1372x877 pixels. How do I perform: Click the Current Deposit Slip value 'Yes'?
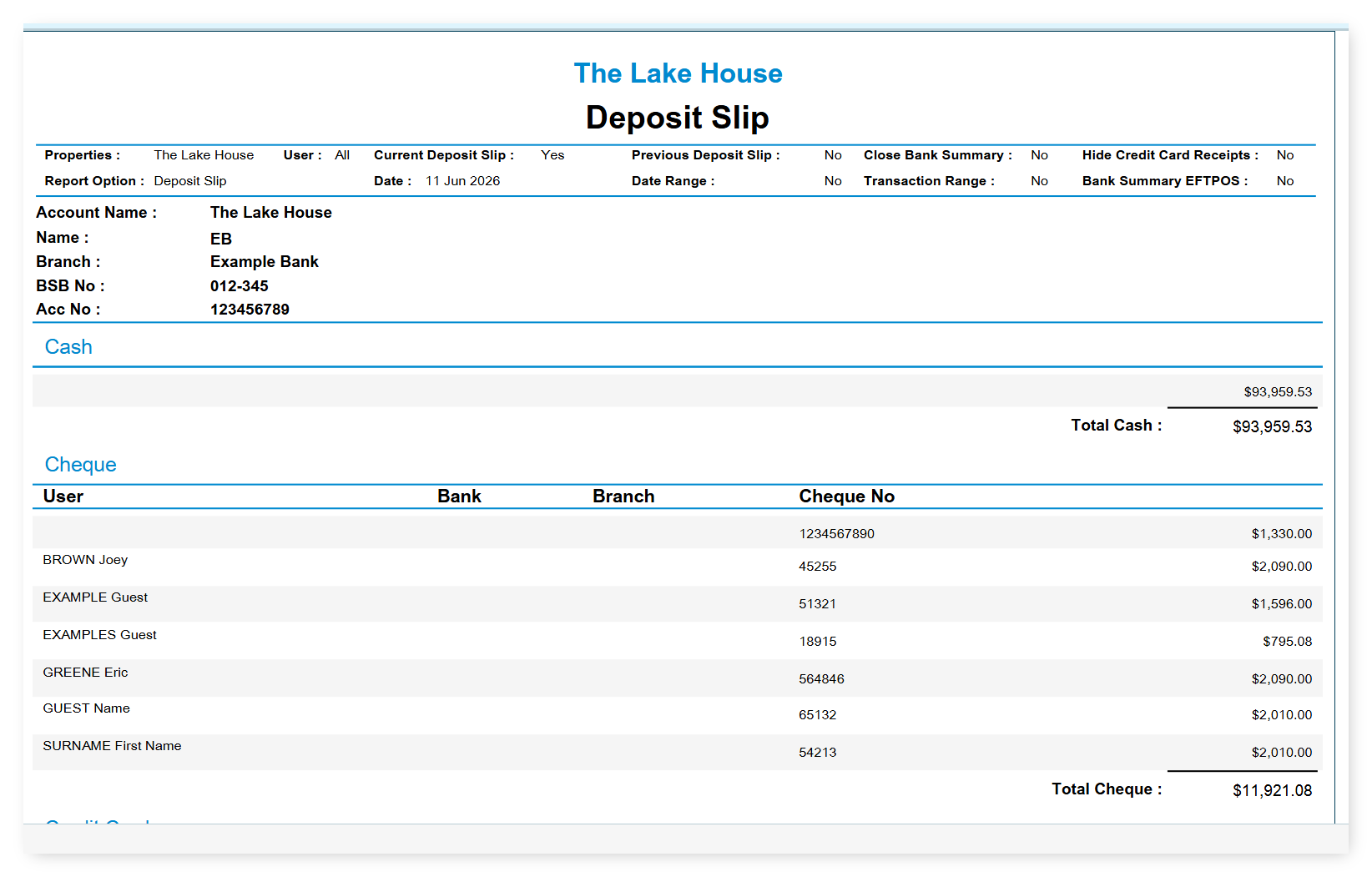[552, 155]
